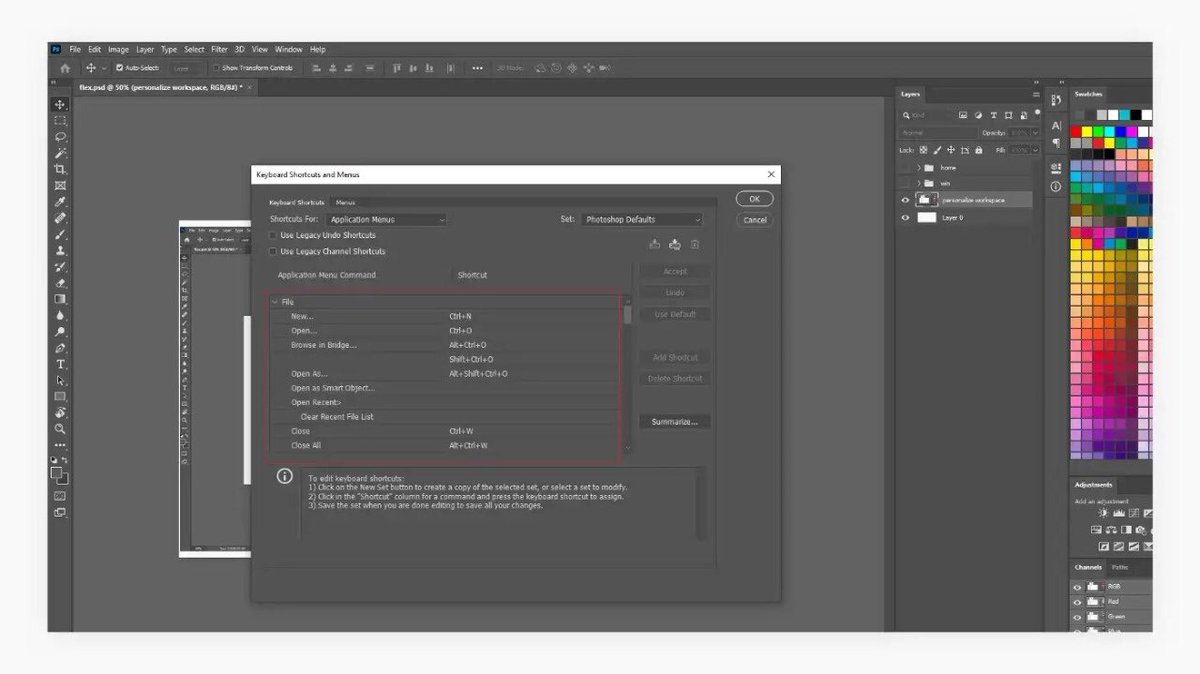Select the Hand tool

coord(60,412)
